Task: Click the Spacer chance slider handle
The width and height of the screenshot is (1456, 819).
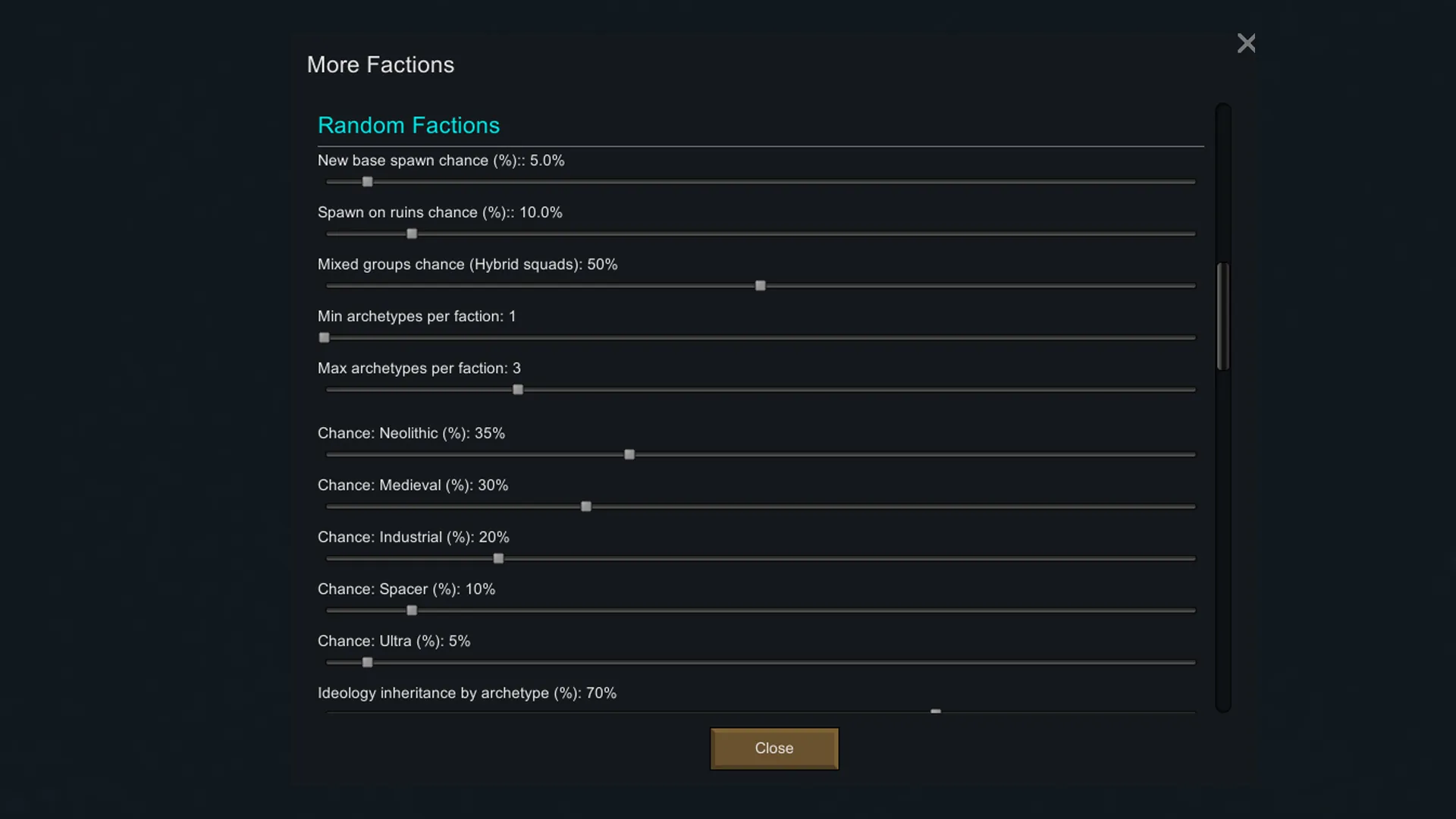Action: (x=412, y=610)
